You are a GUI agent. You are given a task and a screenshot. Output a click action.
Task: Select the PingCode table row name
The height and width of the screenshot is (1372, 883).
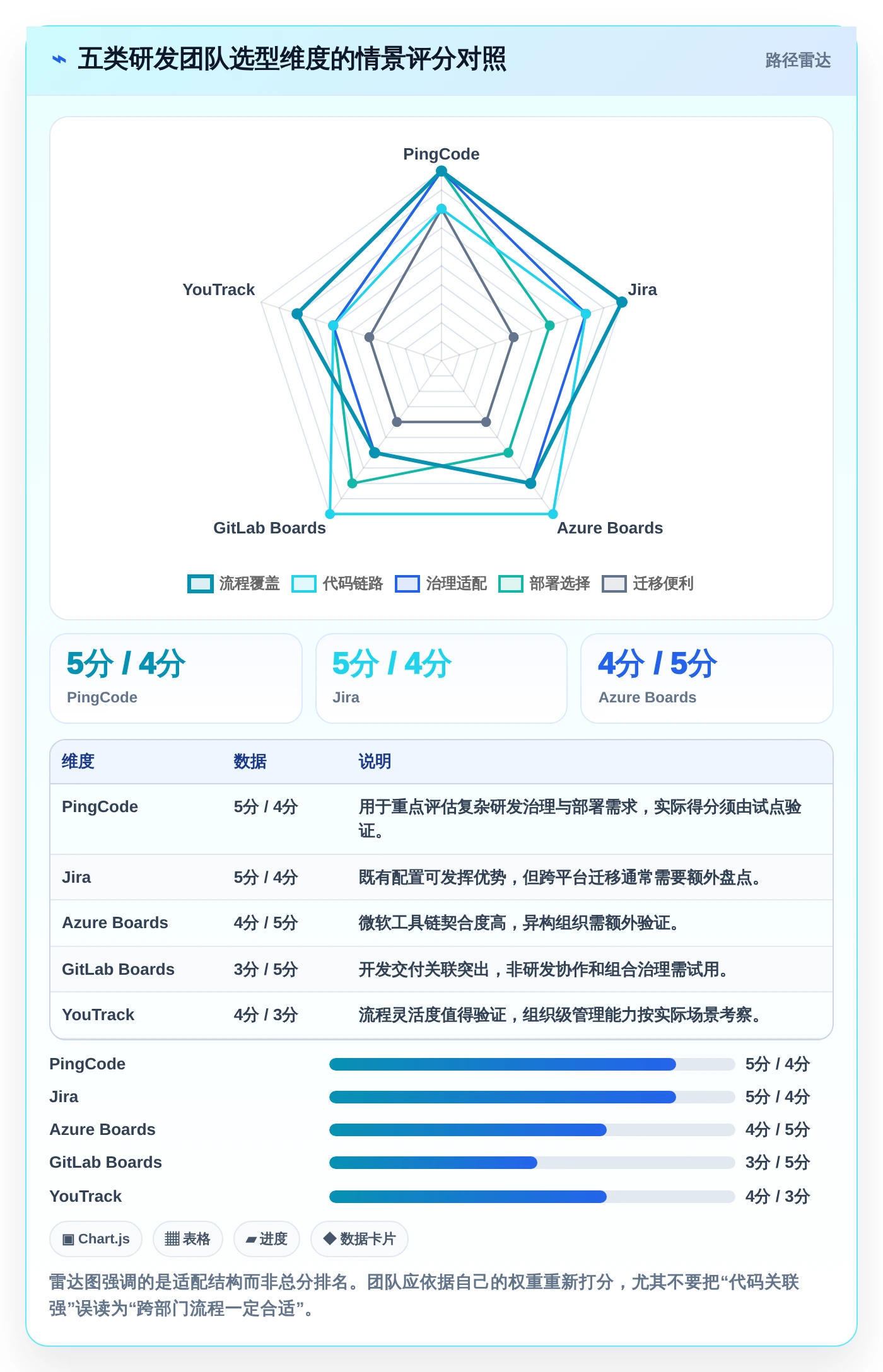coord(100,806)
